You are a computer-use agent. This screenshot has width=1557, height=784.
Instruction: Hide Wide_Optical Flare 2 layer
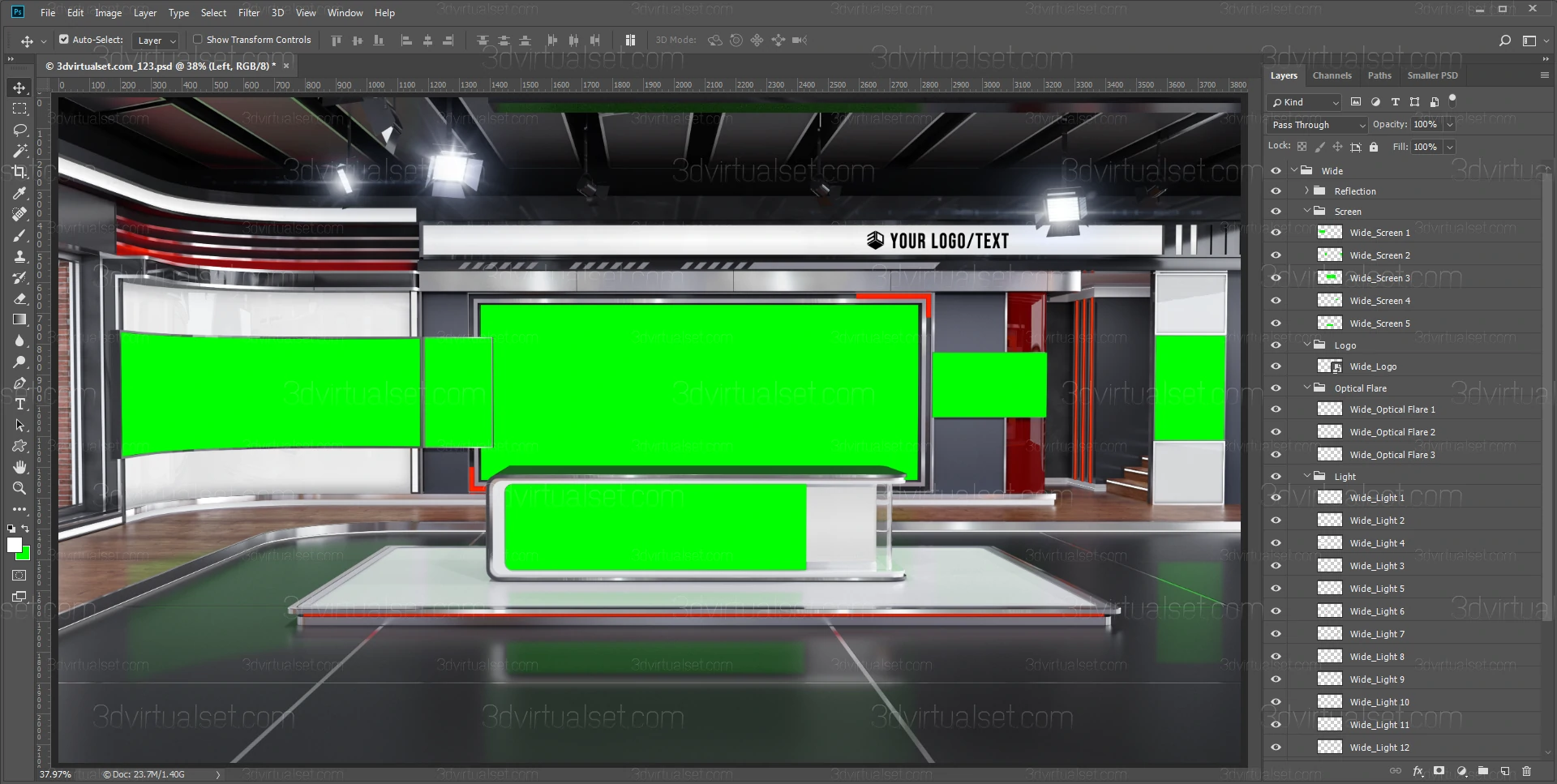(x=1276, y=432)
